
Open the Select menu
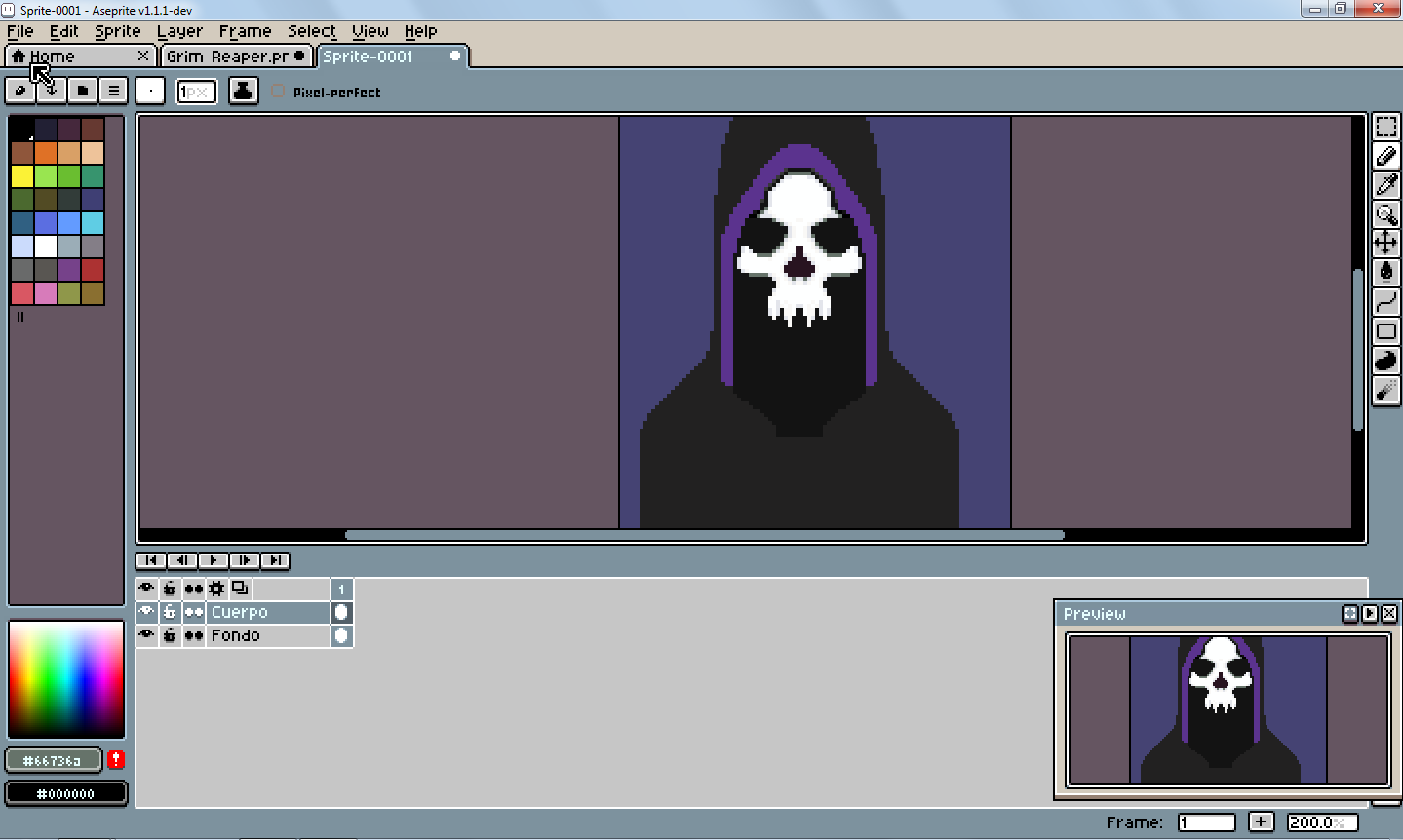(x=312, y=31)
